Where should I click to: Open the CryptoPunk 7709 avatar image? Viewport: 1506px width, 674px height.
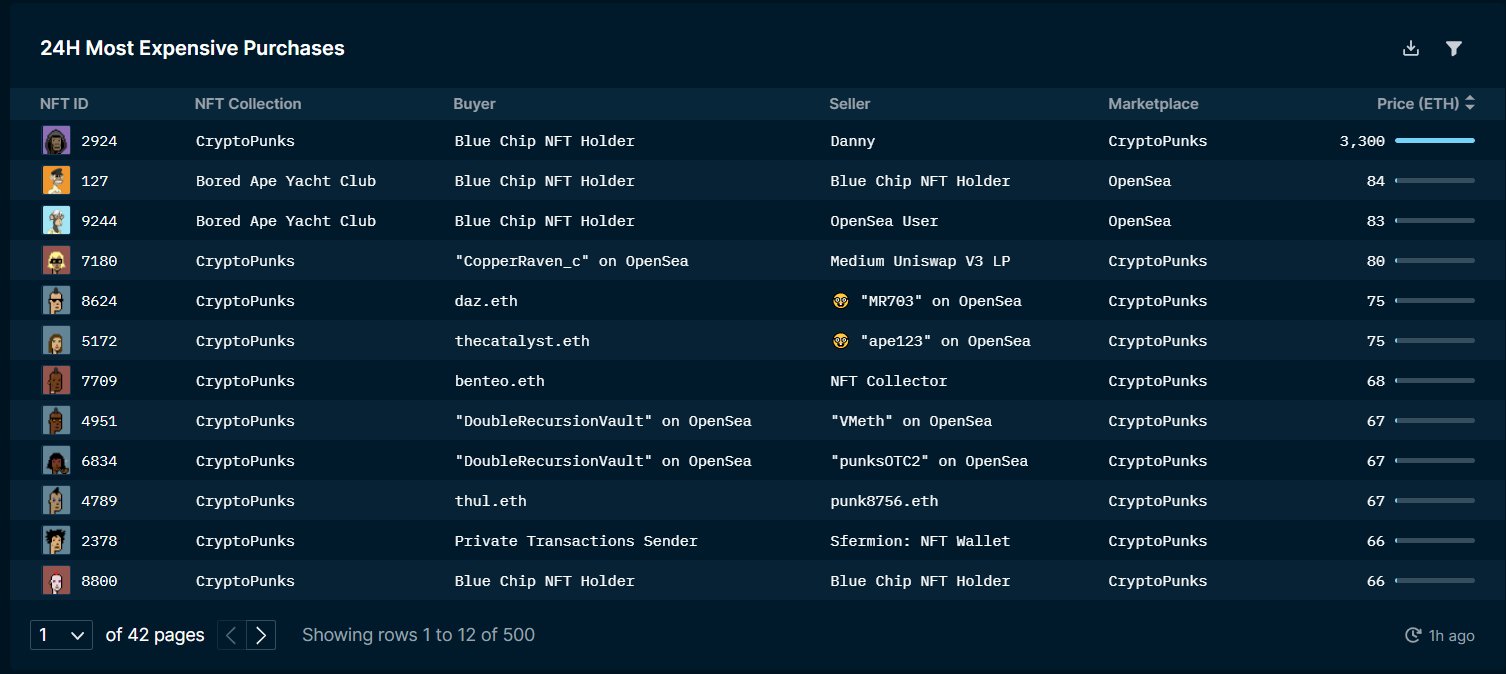(x=56, y=381)
